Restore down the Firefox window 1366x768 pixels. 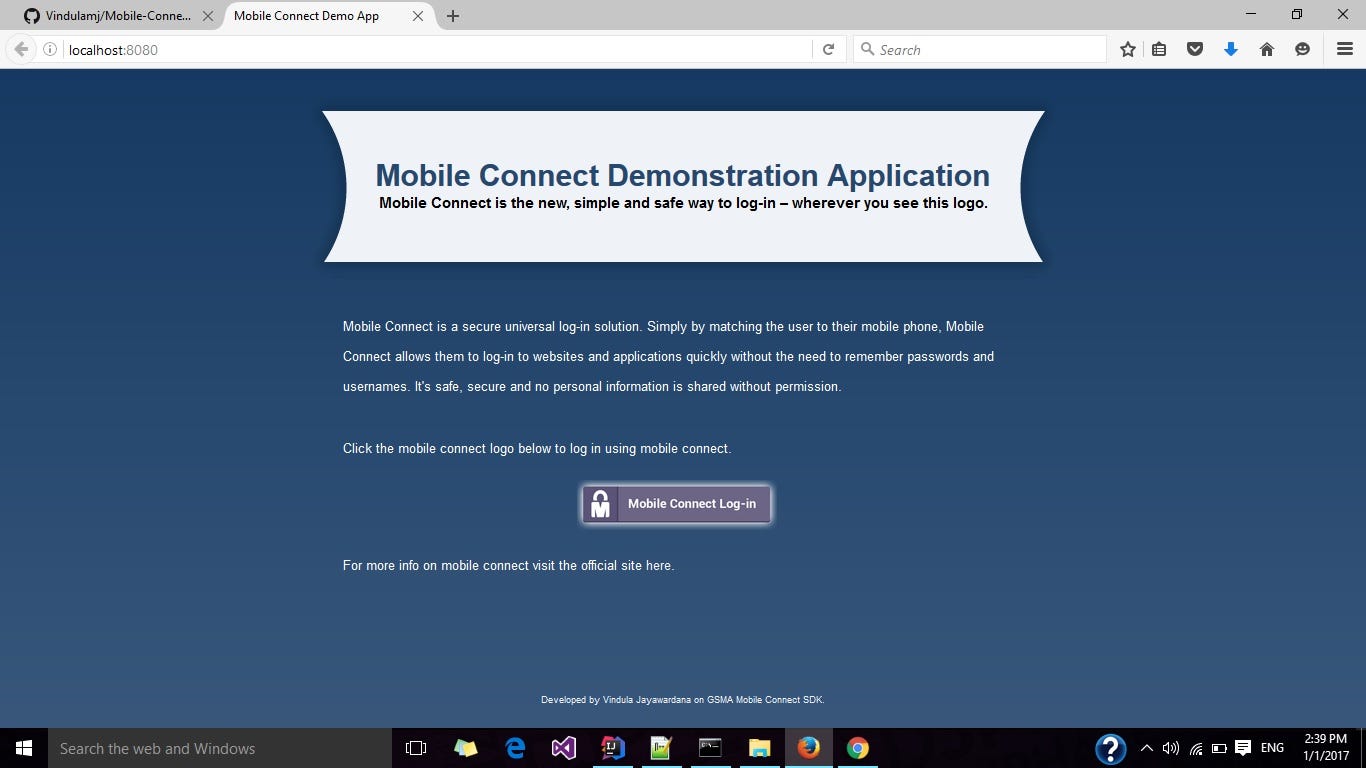[x=1297, y=14]
